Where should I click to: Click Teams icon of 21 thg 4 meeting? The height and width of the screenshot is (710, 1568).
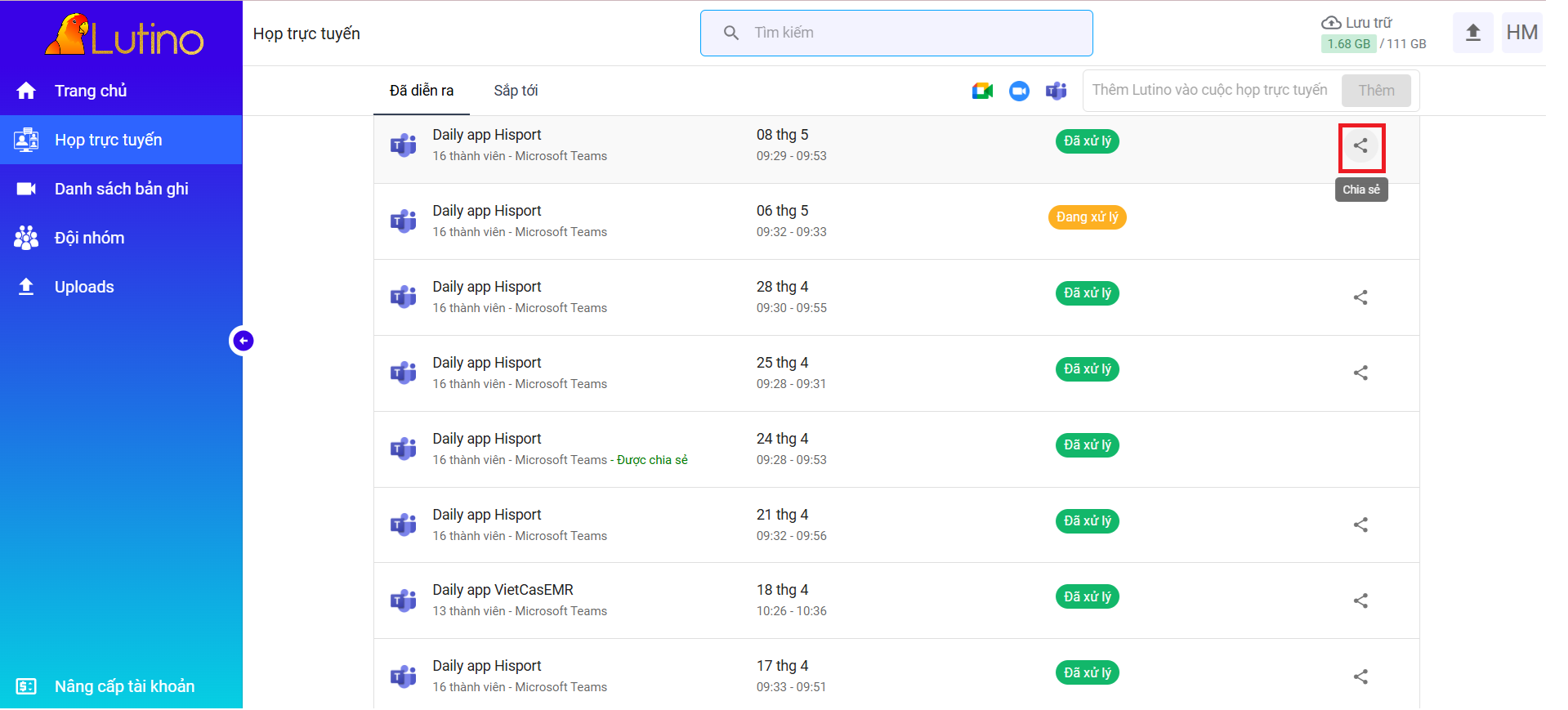click(x=403, y=525)
